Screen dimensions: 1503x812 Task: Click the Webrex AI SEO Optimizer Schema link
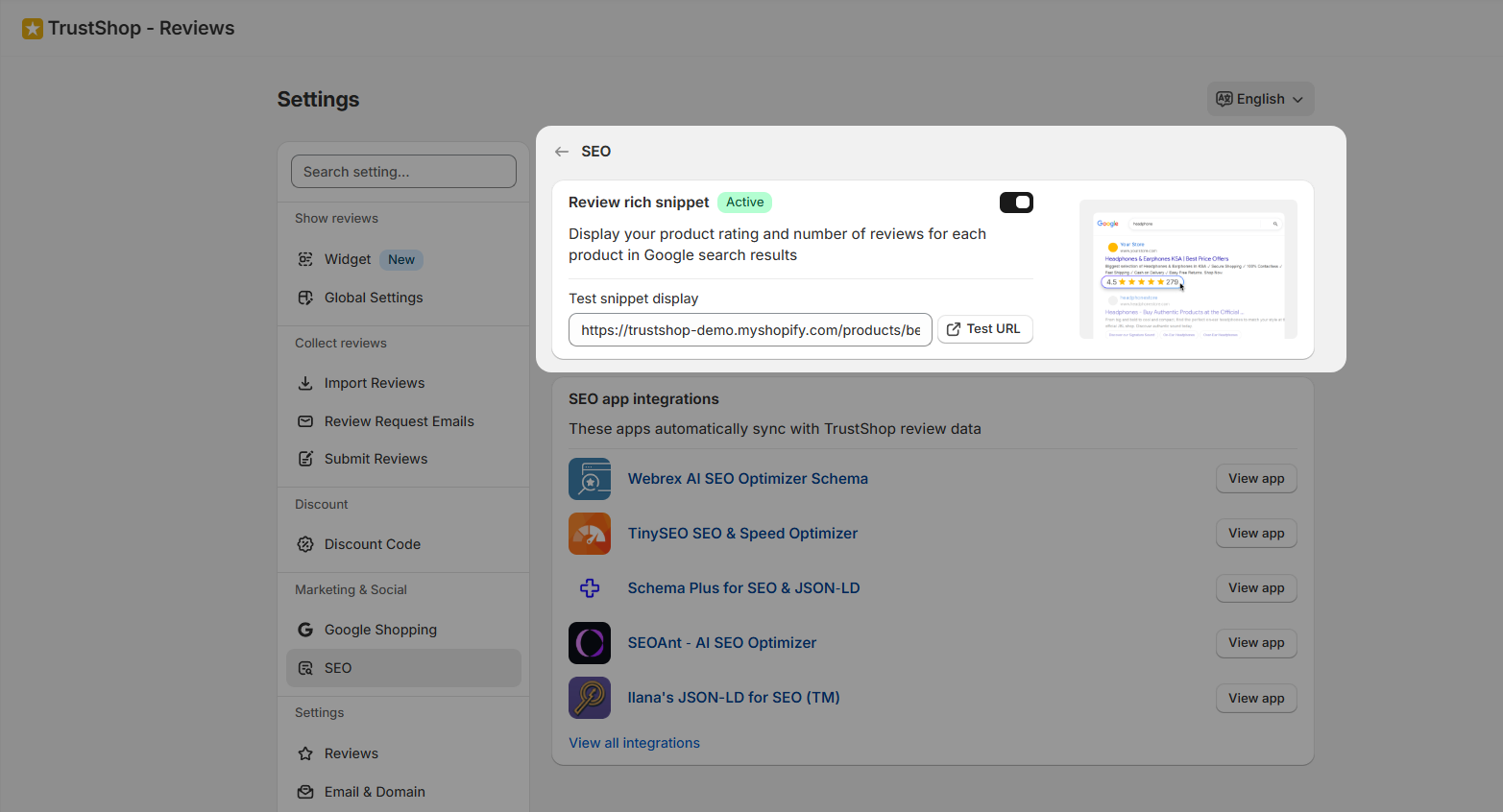point(747,479)
